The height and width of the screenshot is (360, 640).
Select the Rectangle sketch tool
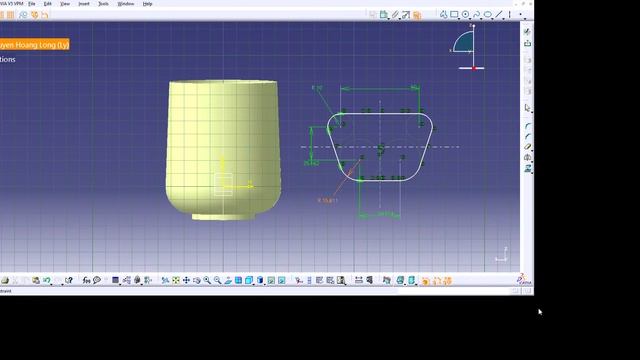pyautogui.click(x=454, y=15)
